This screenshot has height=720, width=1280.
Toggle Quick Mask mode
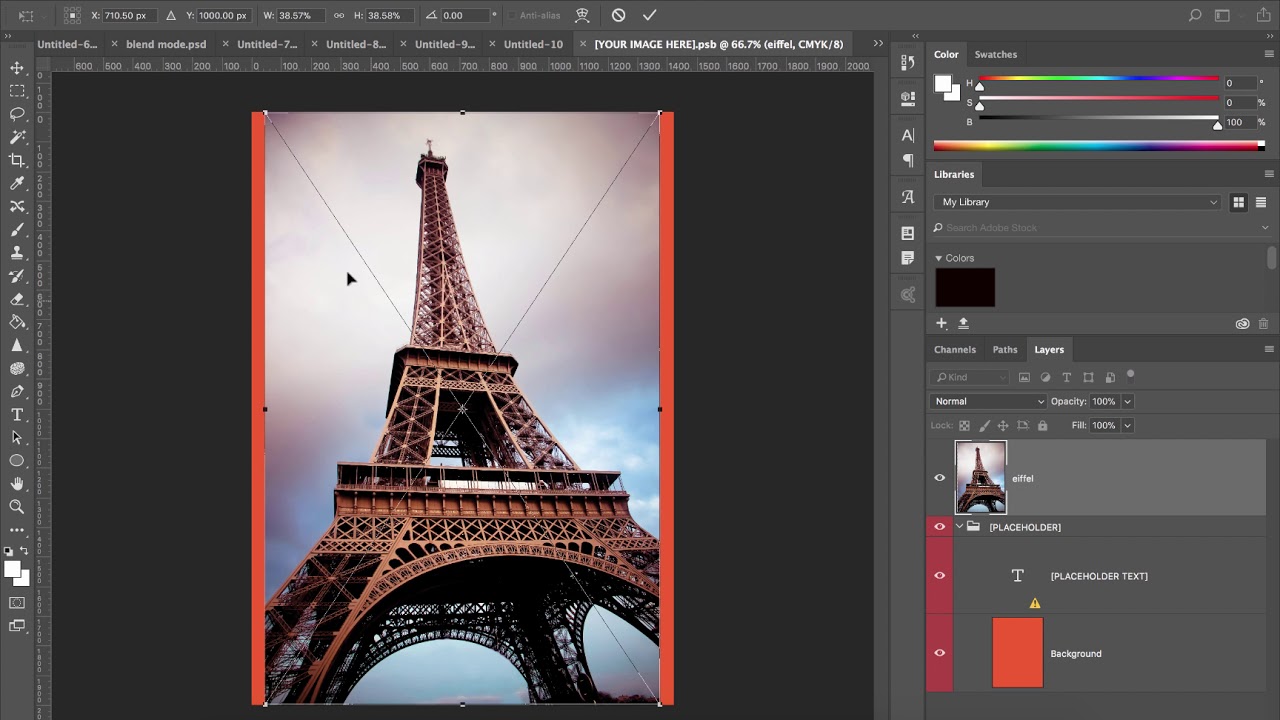click(x=17, y=603)
